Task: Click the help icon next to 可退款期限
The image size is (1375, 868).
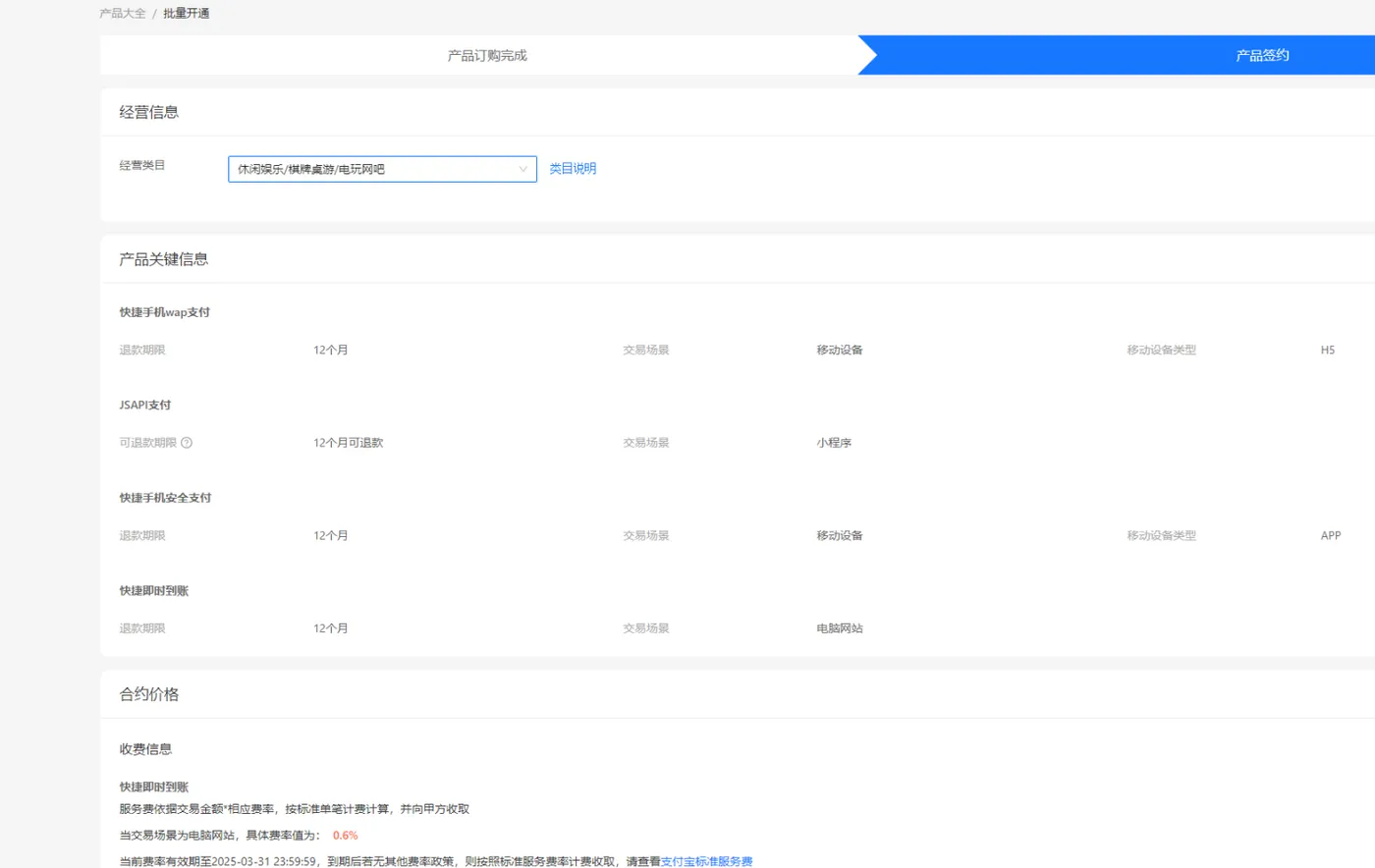Action: click(x=187, y=443)
